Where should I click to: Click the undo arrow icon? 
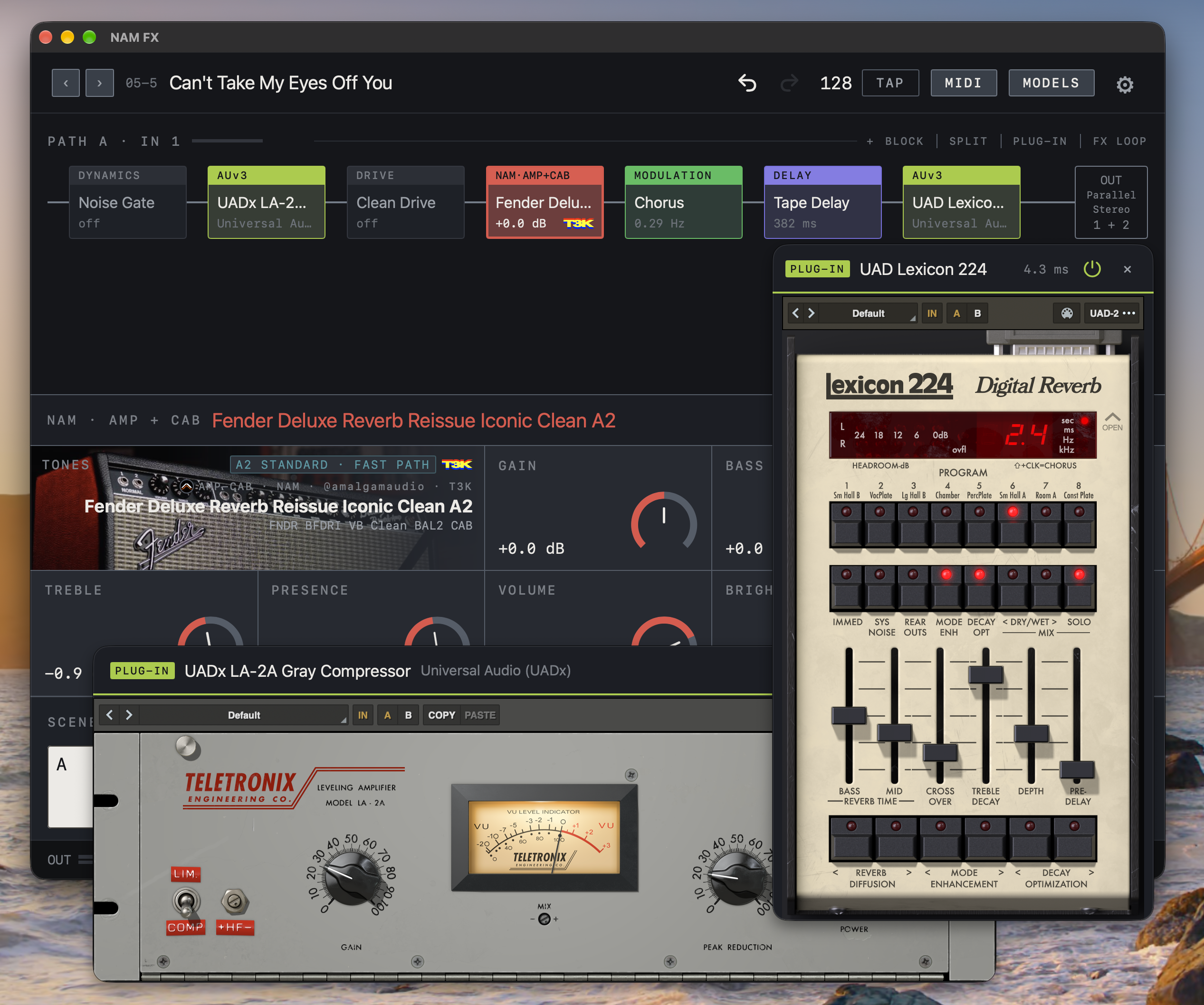[747, 83]
